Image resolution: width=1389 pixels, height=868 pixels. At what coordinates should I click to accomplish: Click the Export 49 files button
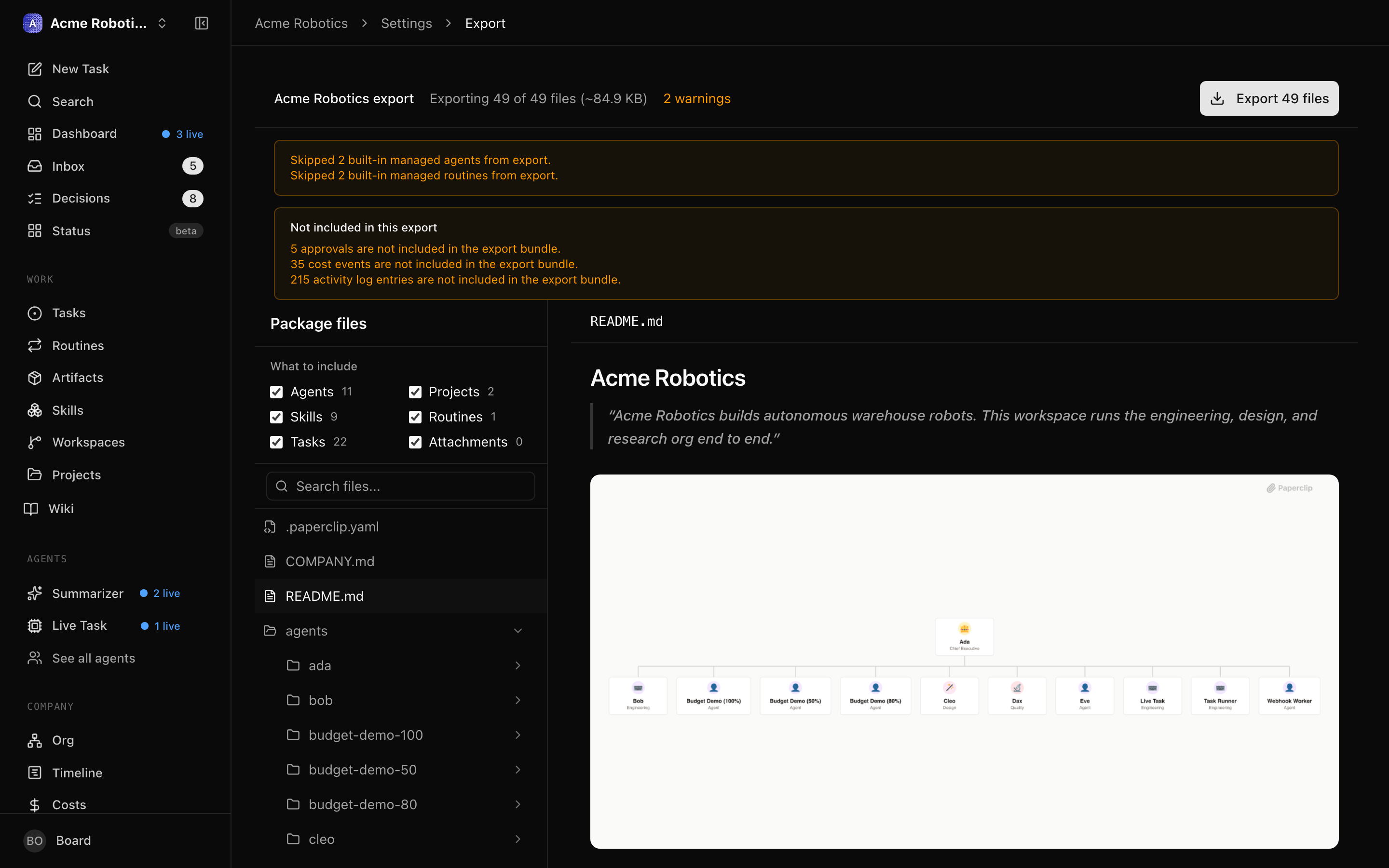[1269, 98]
